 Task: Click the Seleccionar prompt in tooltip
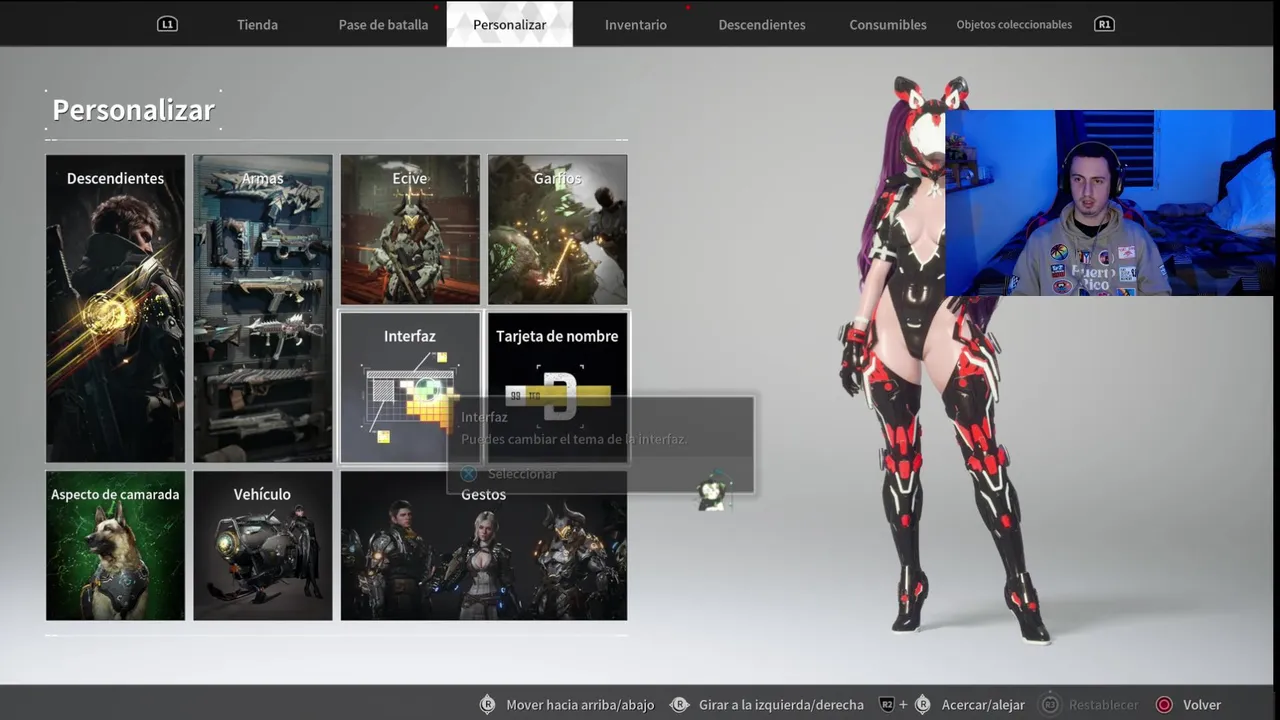coord(521,473)
